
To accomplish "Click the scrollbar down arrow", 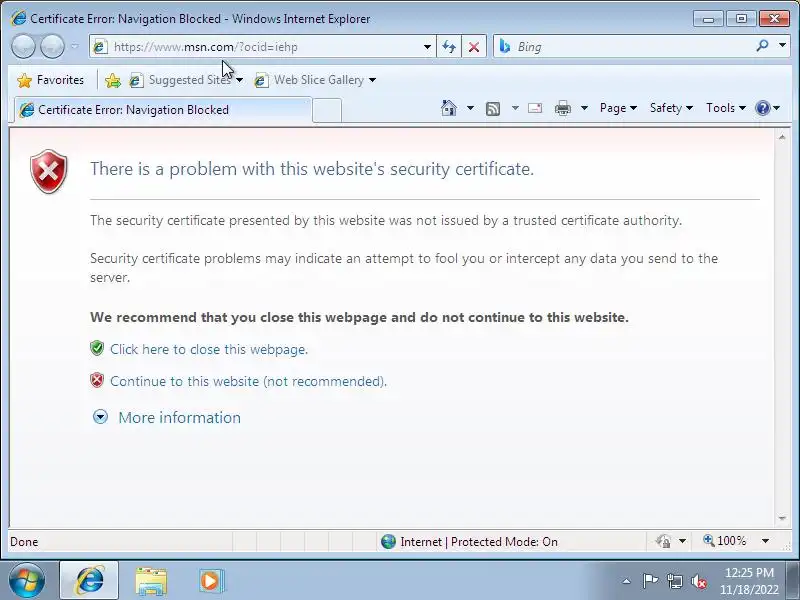I will coord(782,518).
